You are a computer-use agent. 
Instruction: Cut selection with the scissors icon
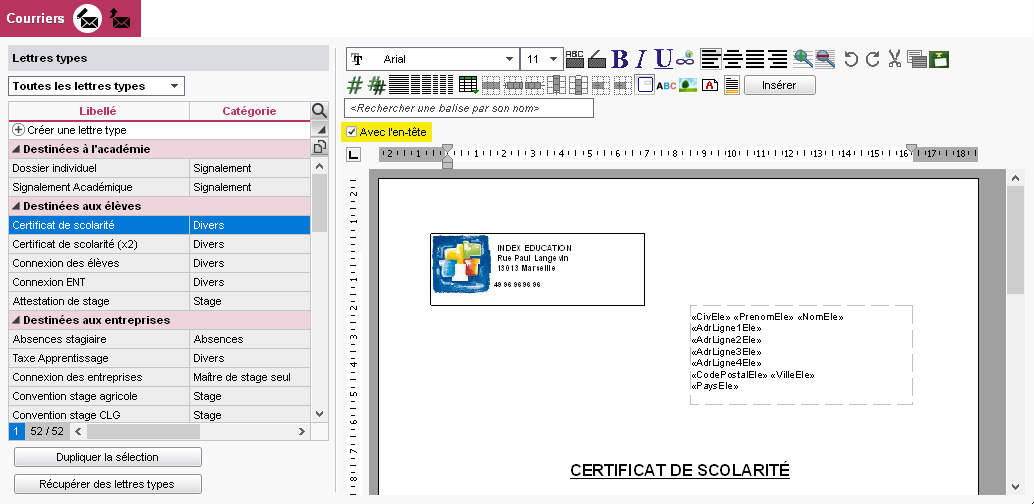(894, 59)
